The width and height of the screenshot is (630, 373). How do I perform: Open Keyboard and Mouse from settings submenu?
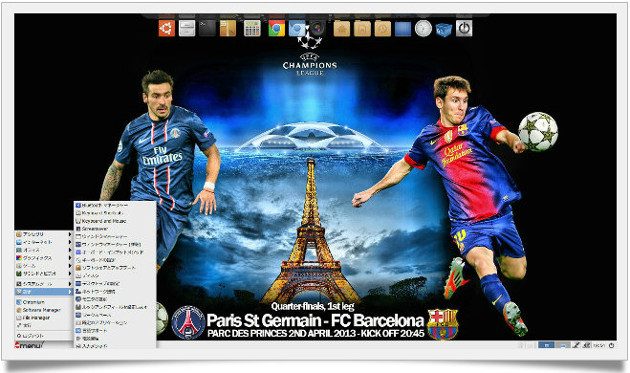[x=104, y=221]
